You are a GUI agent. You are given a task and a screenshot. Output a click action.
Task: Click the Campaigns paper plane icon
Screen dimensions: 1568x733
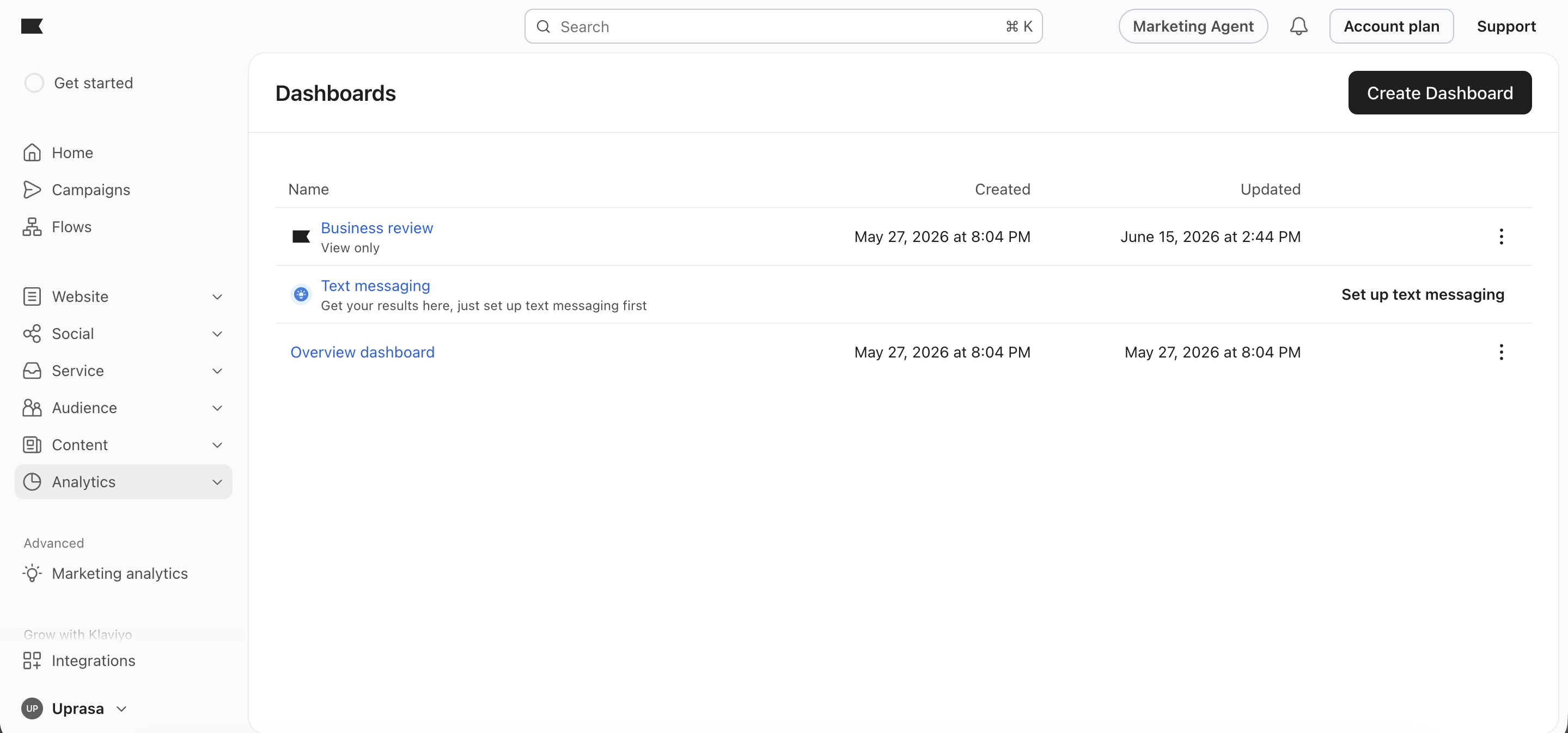point(32,190)
